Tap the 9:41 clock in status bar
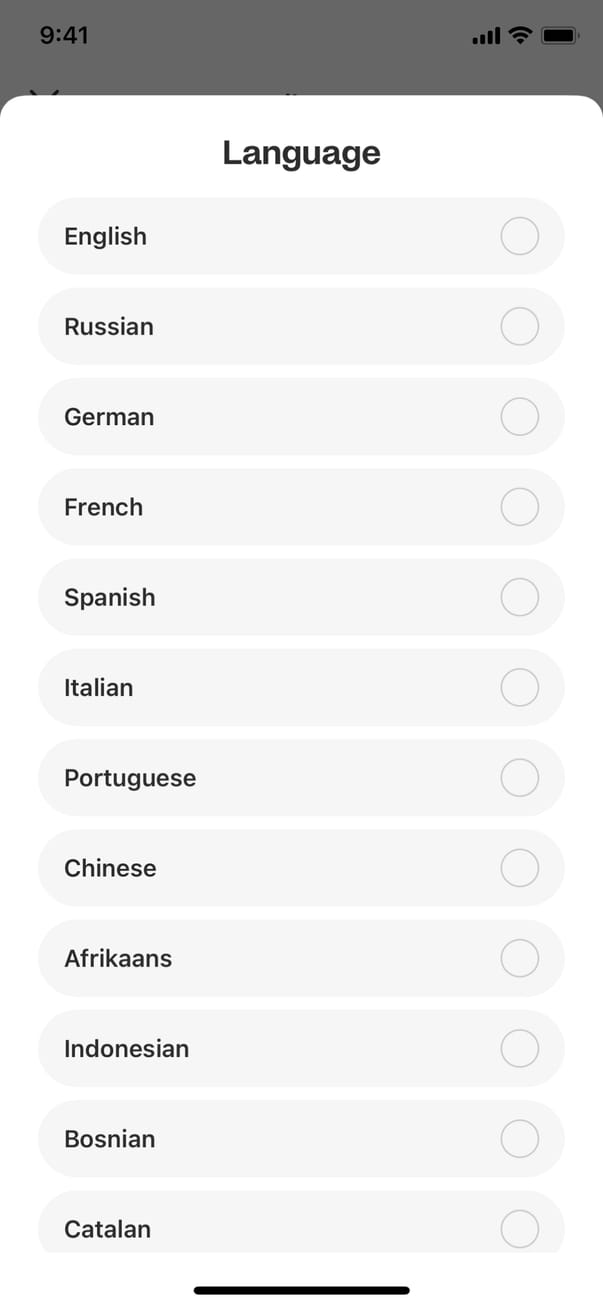This screenshot has height=1306, width=603. tap(64, 35)
